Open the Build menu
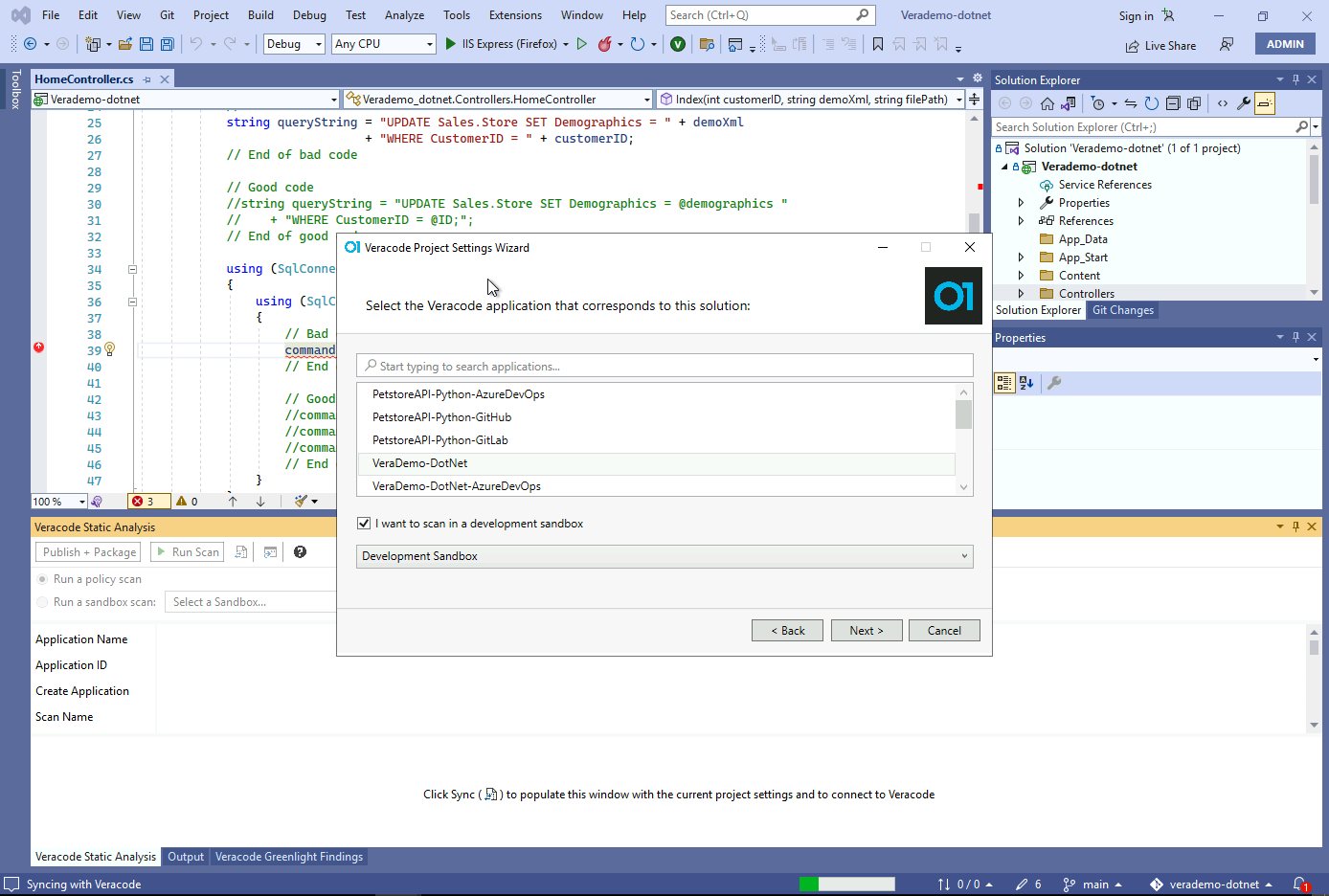The image size is (1329, 896). point(260,15)
